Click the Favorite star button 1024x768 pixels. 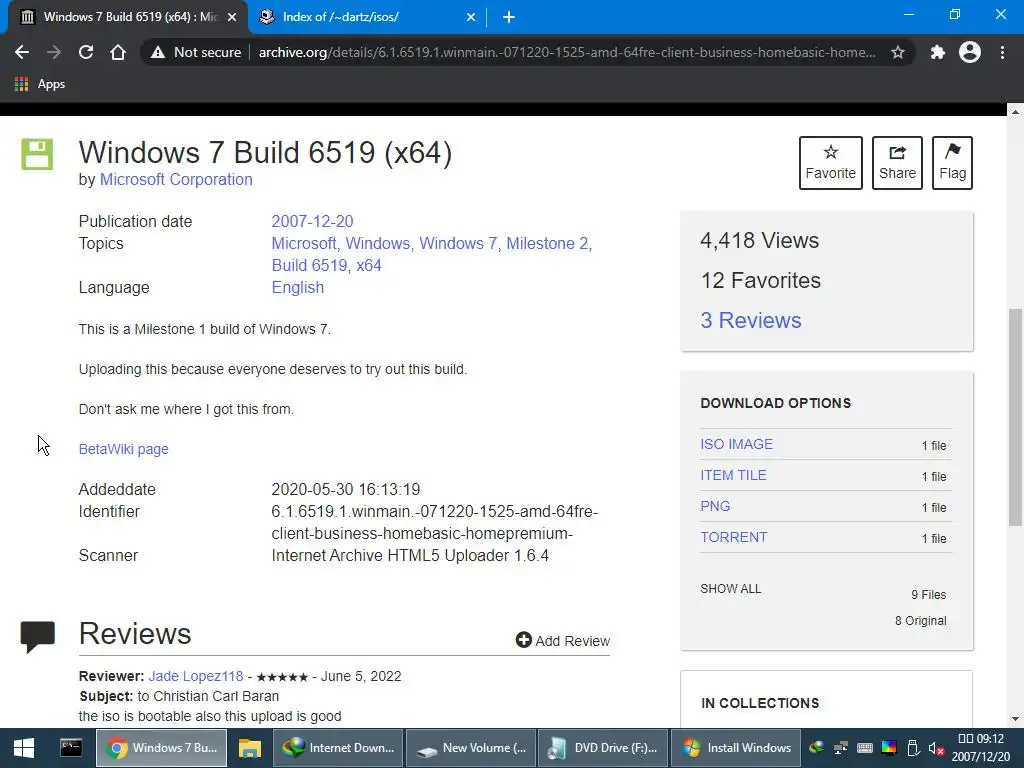pos(831,163)
